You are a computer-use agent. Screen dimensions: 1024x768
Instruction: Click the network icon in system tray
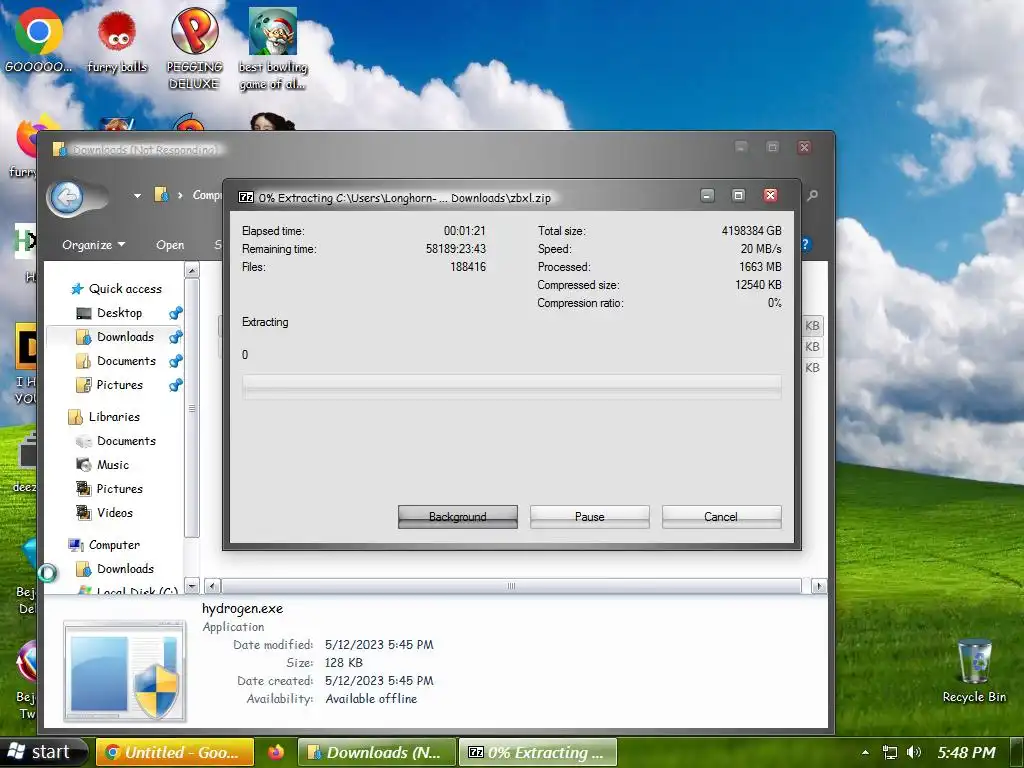889,752
